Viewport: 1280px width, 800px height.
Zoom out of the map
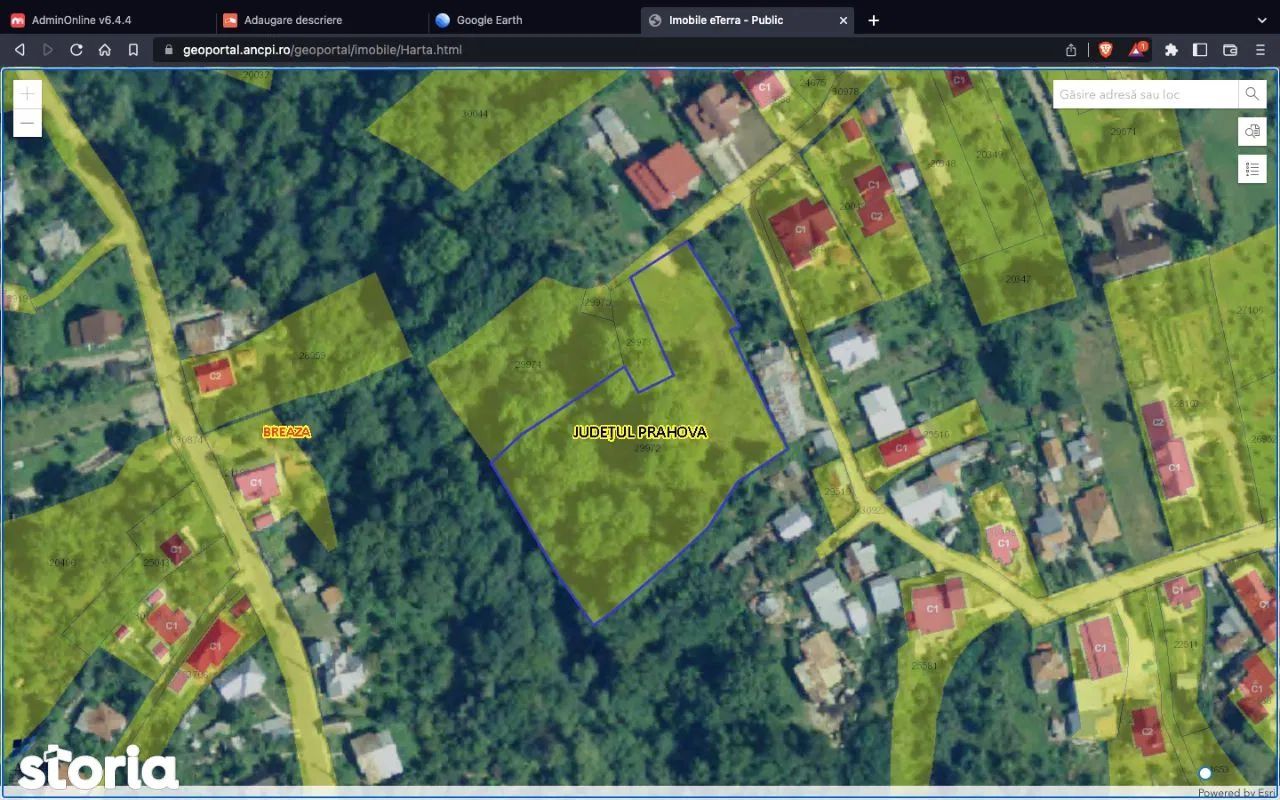click(27, 123)
